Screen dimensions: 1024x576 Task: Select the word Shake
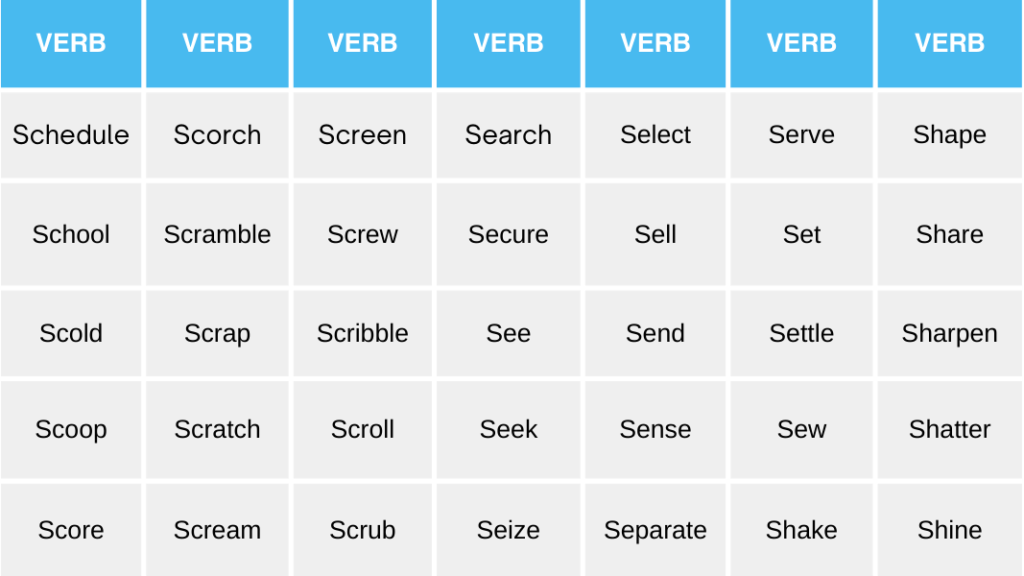(x=801, y=530)
